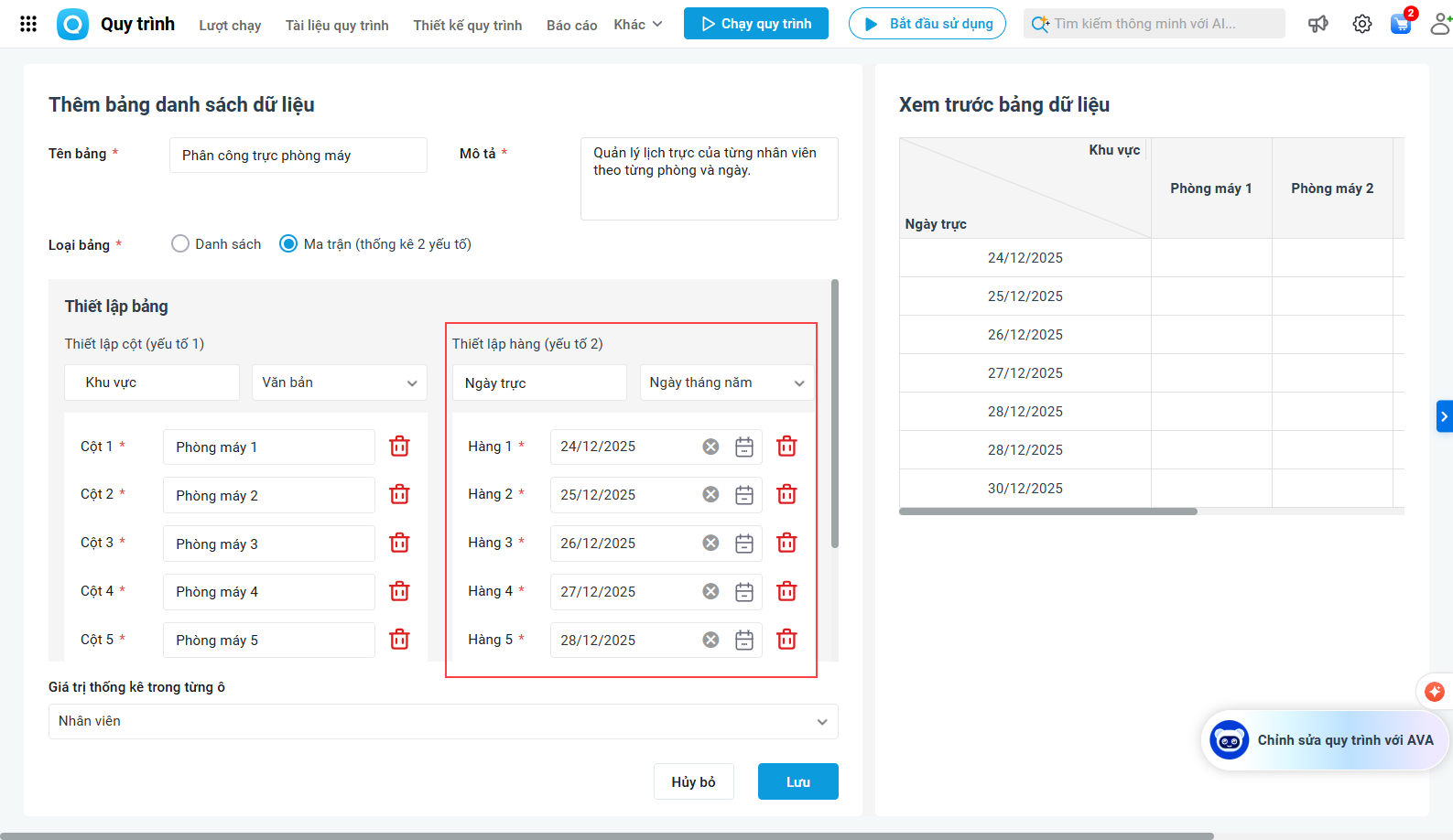Expand the Văn bản column type dropdown
The height and width of the screenshot is (840, 1453).
pos(339,382)
